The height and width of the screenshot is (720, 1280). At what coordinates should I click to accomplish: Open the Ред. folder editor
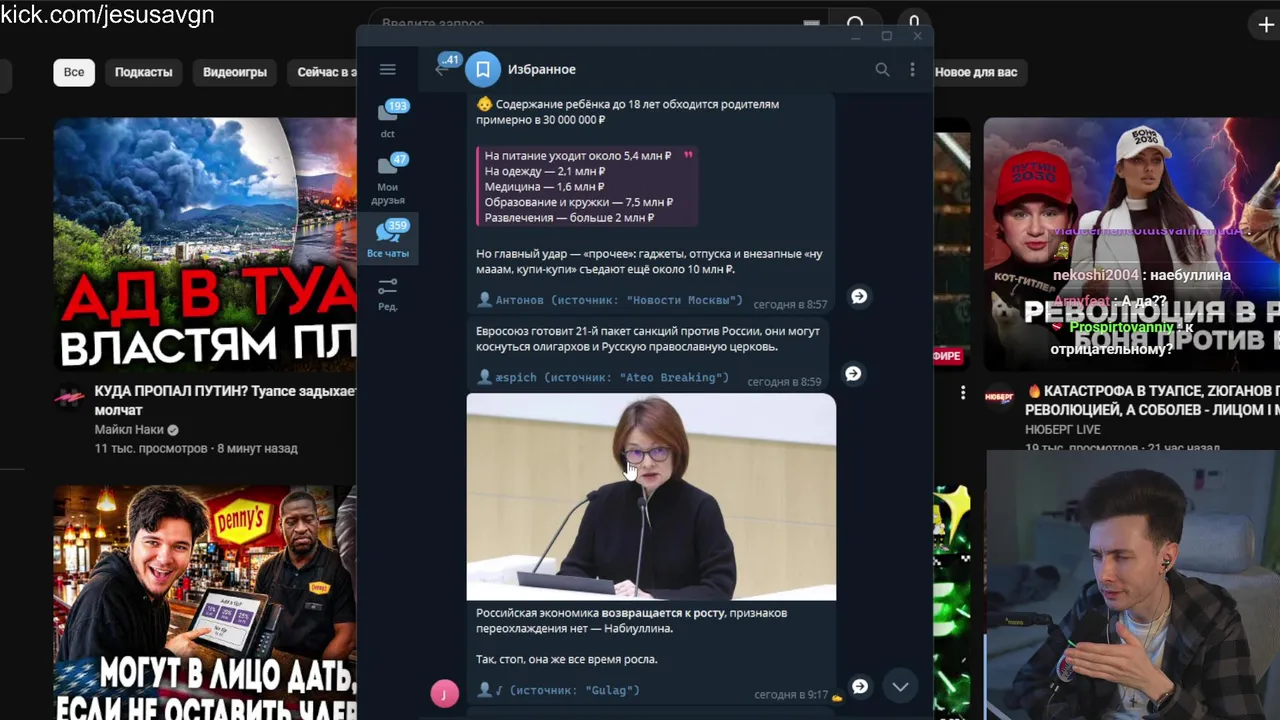point(388,293)
